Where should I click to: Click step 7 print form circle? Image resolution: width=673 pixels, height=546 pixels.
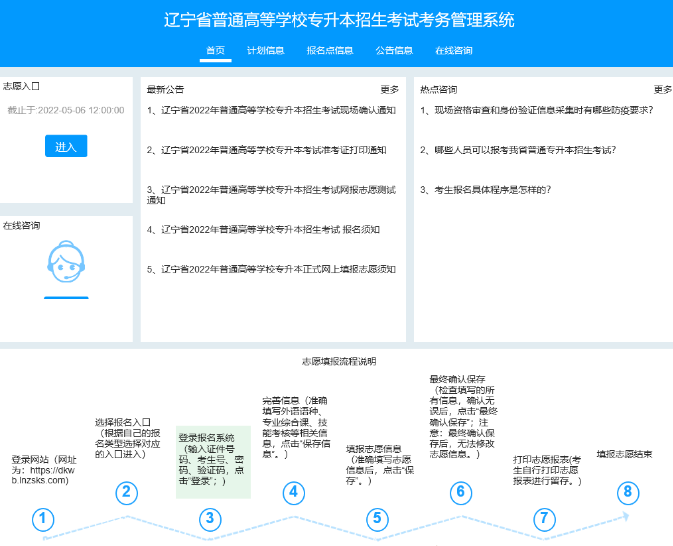(x=544, y=518)
